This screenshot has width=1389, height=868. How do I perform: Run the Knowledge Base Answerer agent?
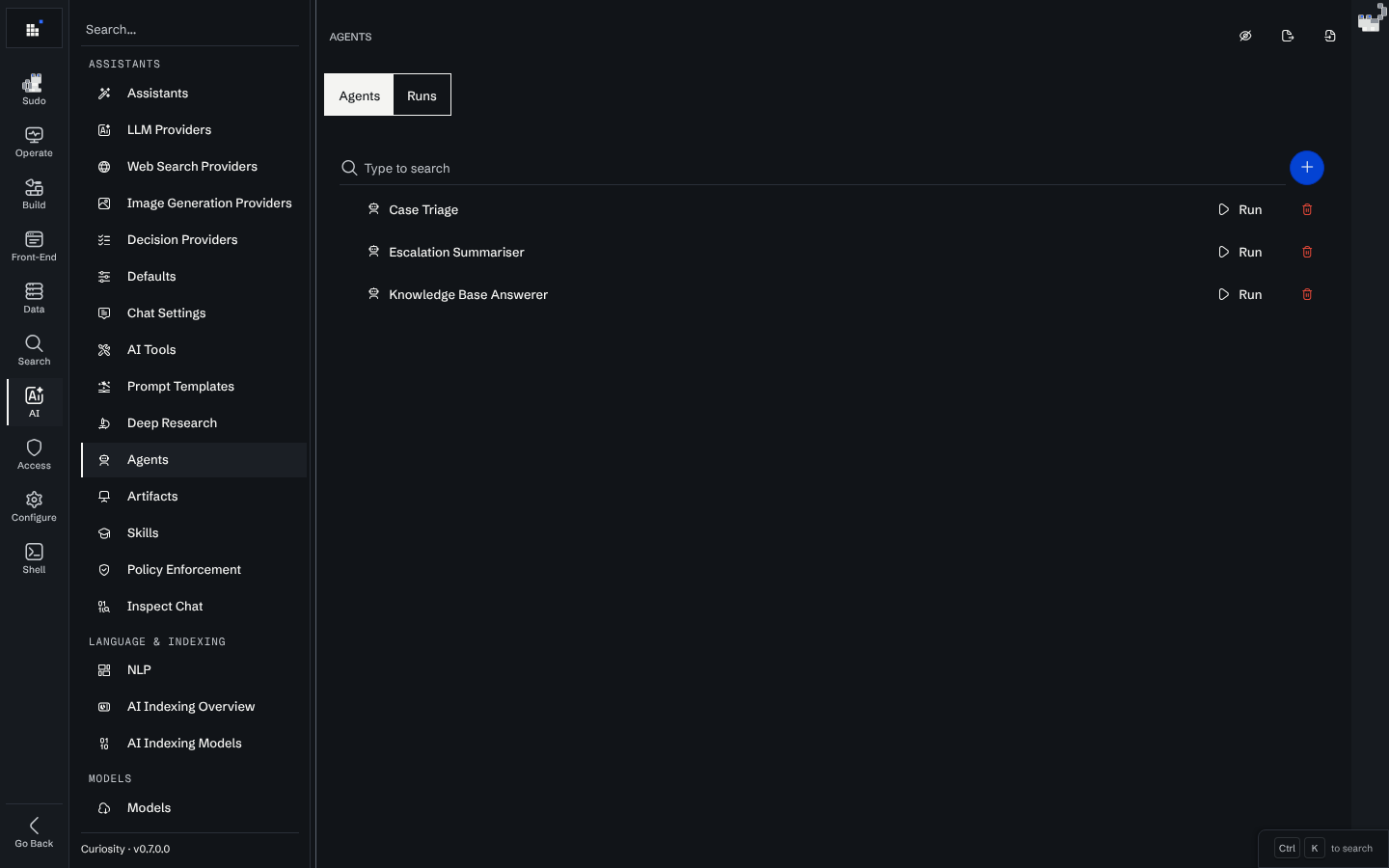click(1239, 294)
